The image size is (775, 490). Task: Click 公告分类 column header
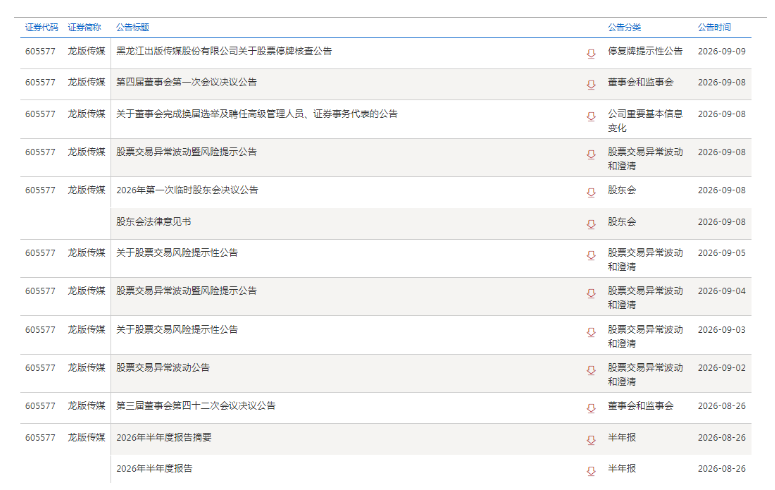[624, 27]
